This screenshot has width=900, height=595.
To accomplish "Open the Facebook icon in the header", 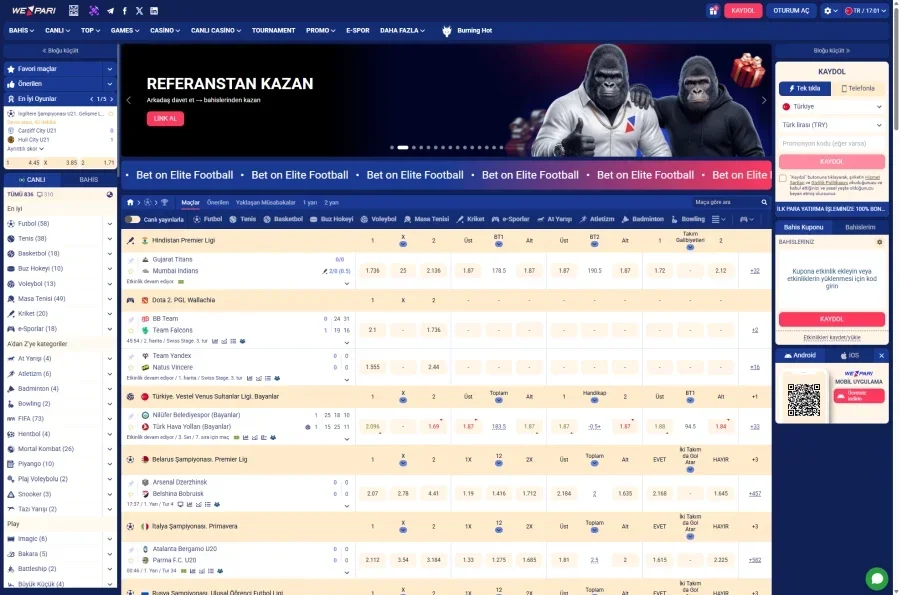I will tap(125, 11).
